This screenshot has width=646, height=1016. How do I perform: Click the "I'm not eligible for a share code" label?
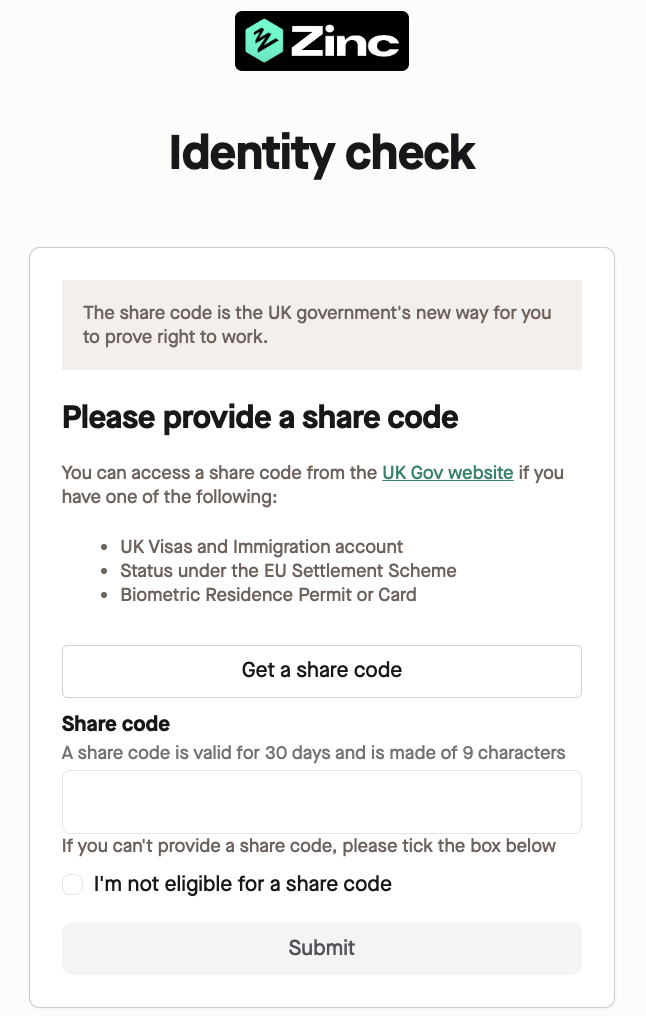[242, 884]
